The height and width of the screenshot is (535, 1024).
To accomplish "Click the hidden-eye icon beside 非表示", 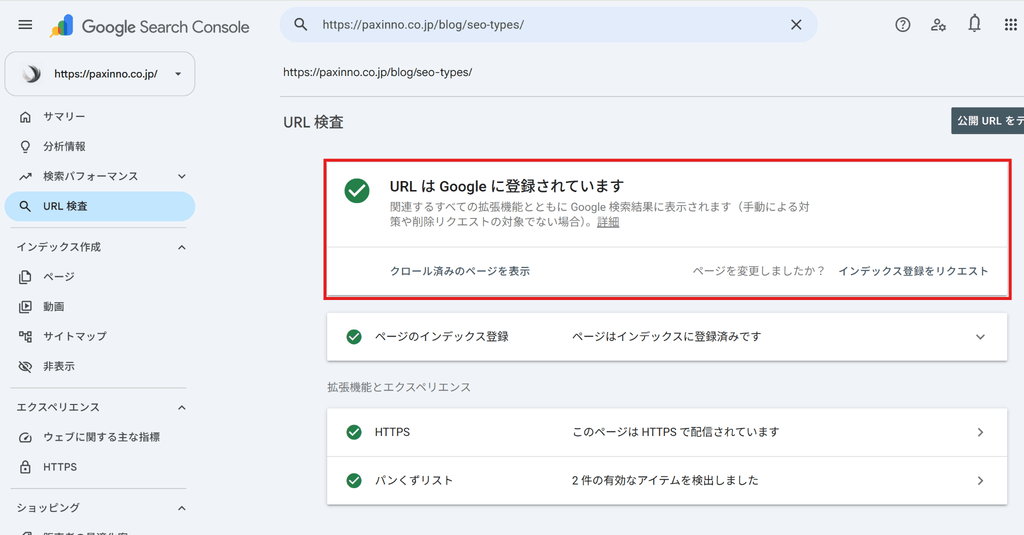I will pos(25,366).
